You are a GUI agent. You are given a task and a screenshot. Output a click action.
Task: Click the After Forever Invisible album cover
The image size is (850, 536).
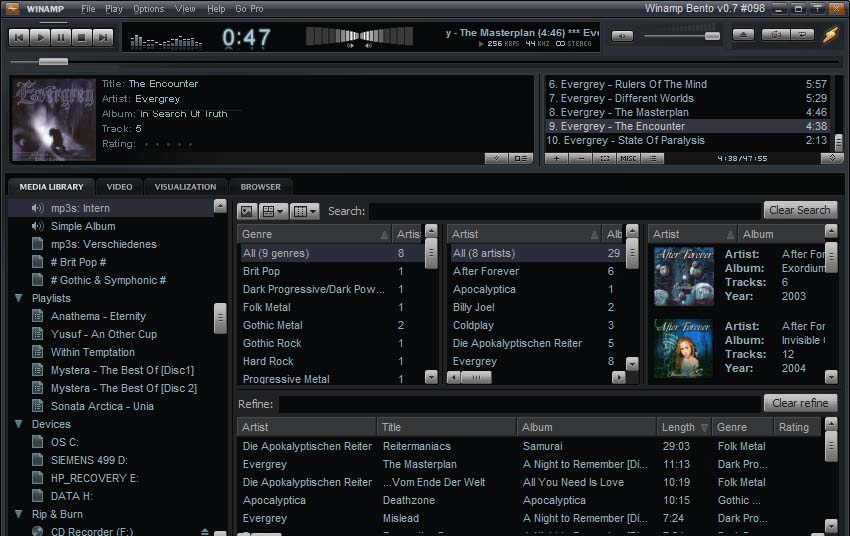pyautogui.click(x=684, y=348)
